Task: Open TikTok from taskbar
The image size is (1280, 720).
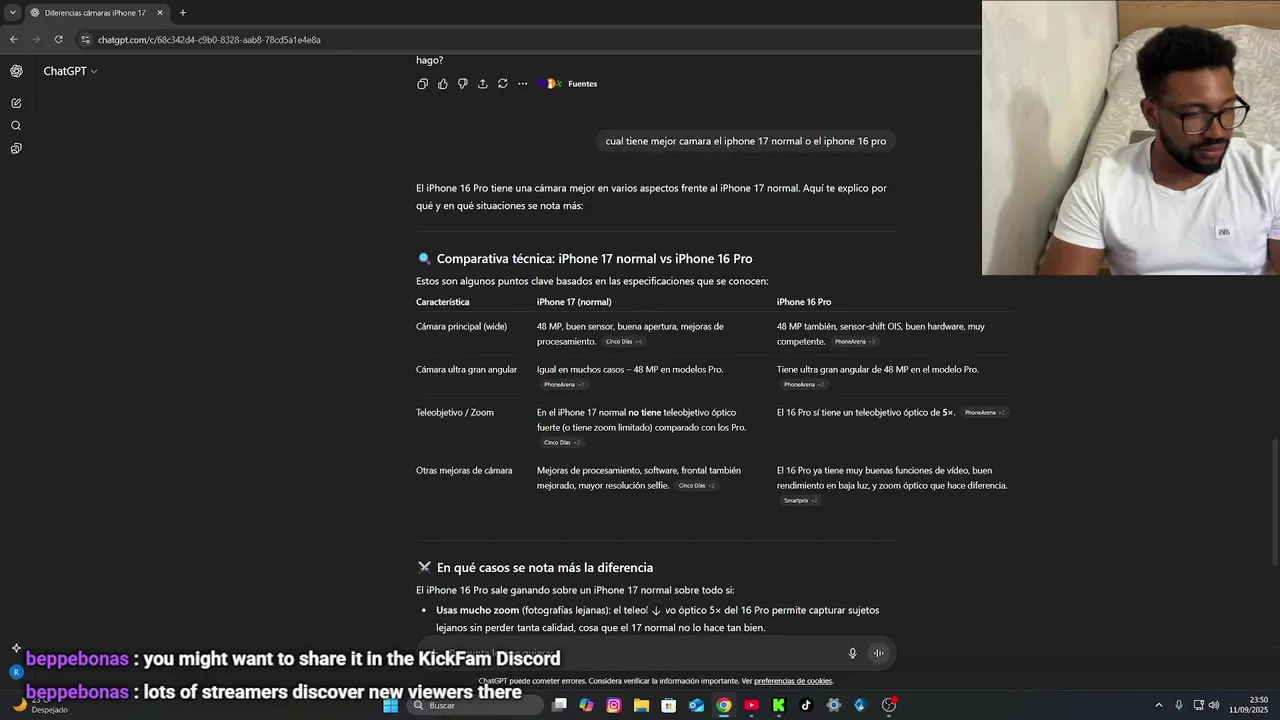Action: [x=806, y=705]
